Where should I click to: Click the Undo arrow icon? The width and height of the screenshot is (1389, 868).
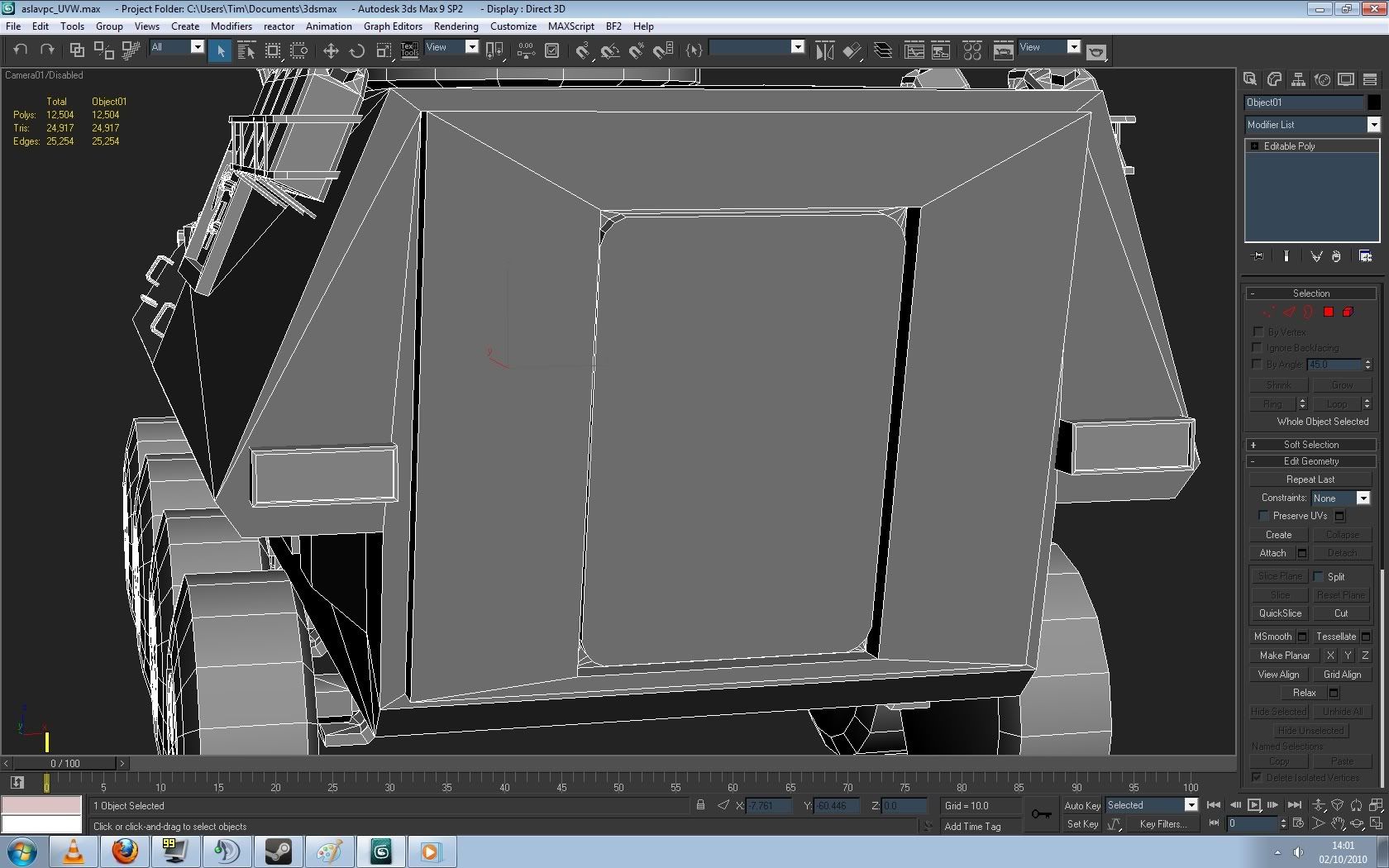[x=21, y=50]
